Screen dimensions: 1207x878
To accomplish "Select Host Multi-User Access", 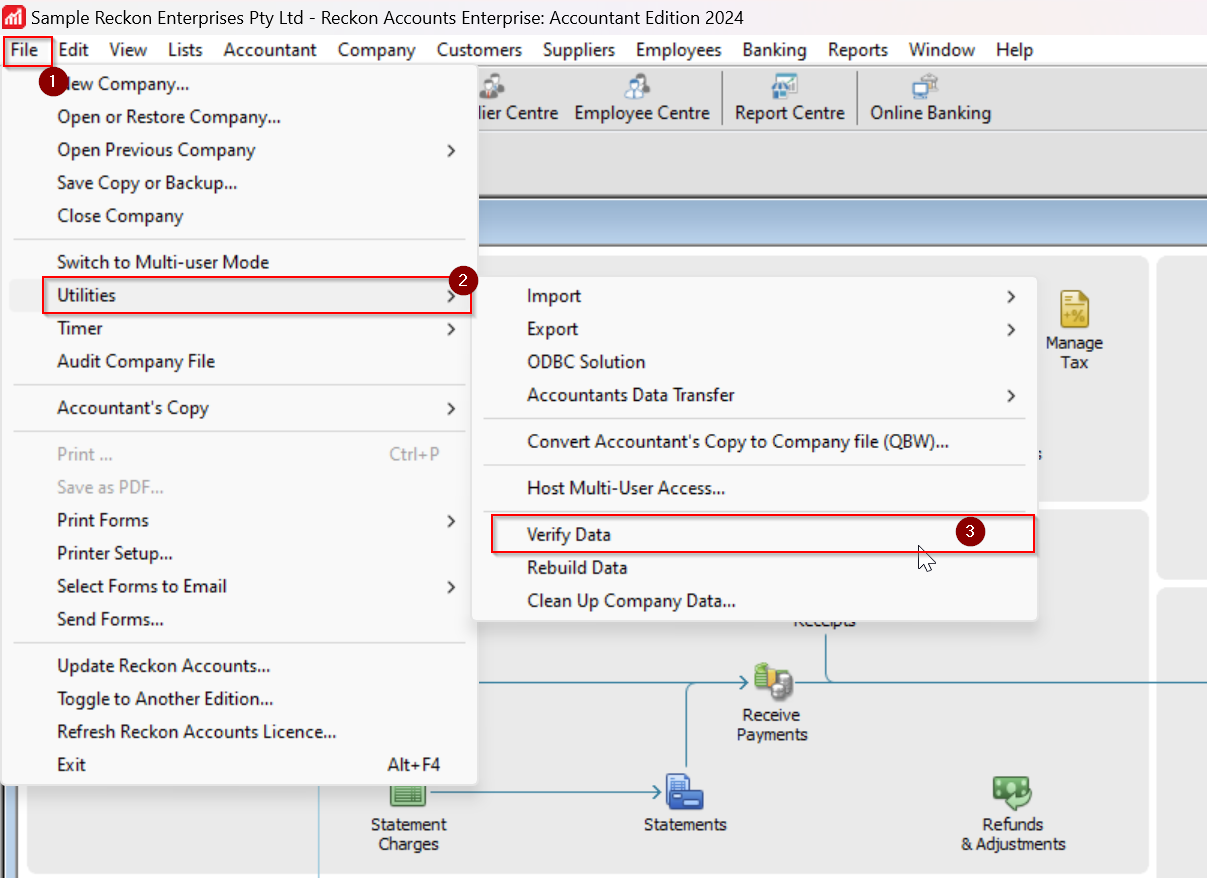I will (x=755, y=488).
